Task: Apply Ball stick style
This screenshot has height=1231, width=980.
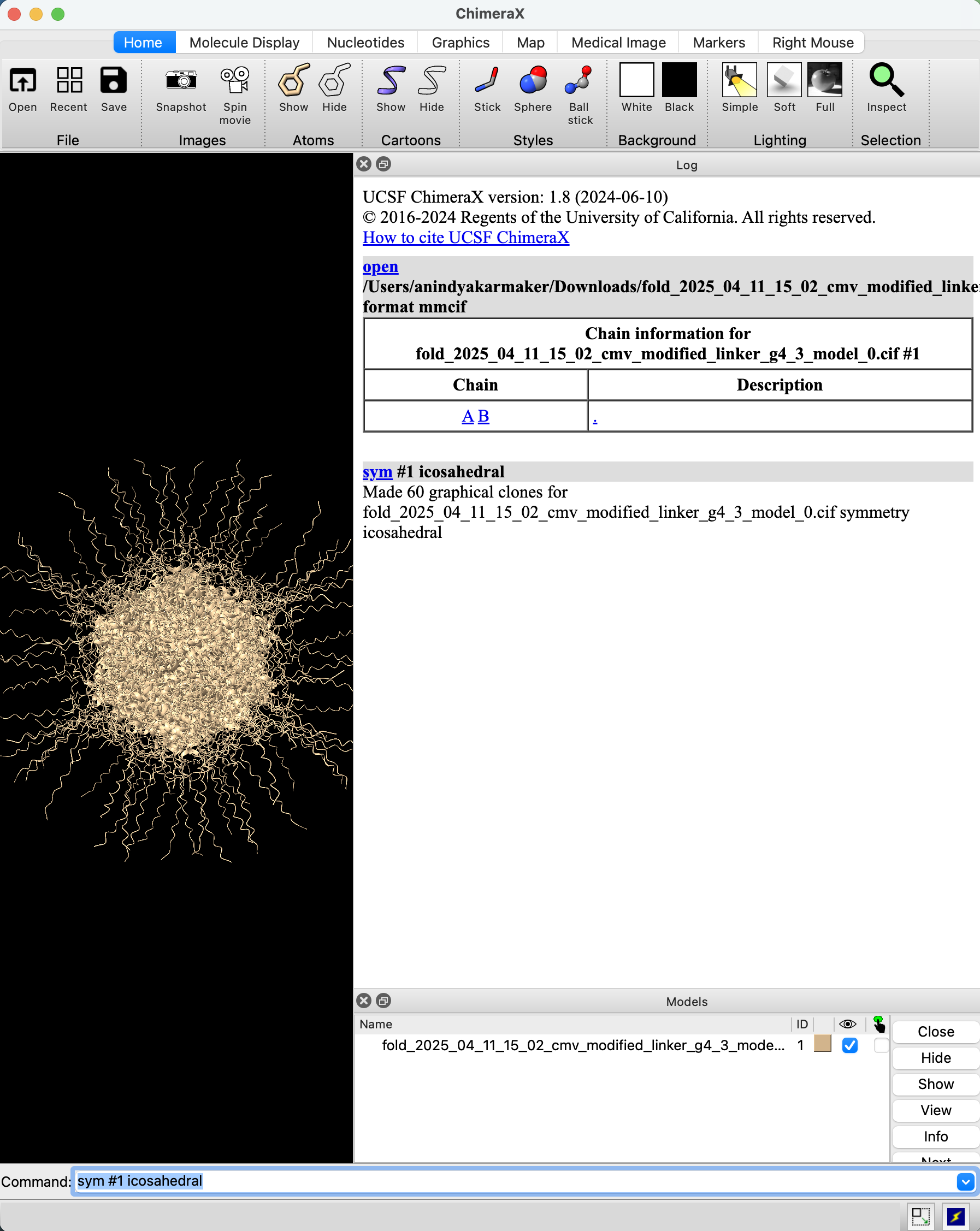Action: click(x=579, y=80)
